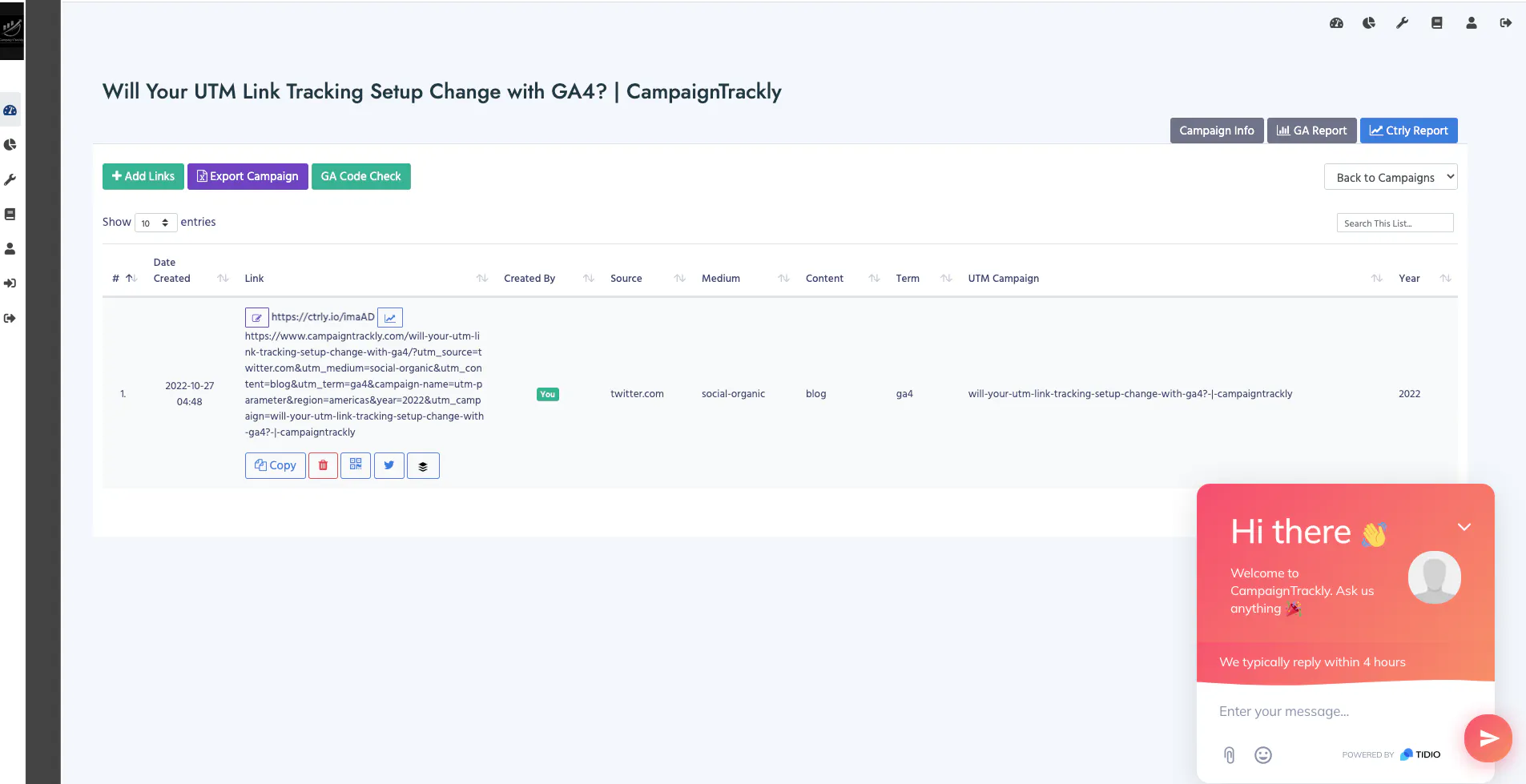
Task: Select dashboard icon in left sidebar
Action: coord(10,111)
